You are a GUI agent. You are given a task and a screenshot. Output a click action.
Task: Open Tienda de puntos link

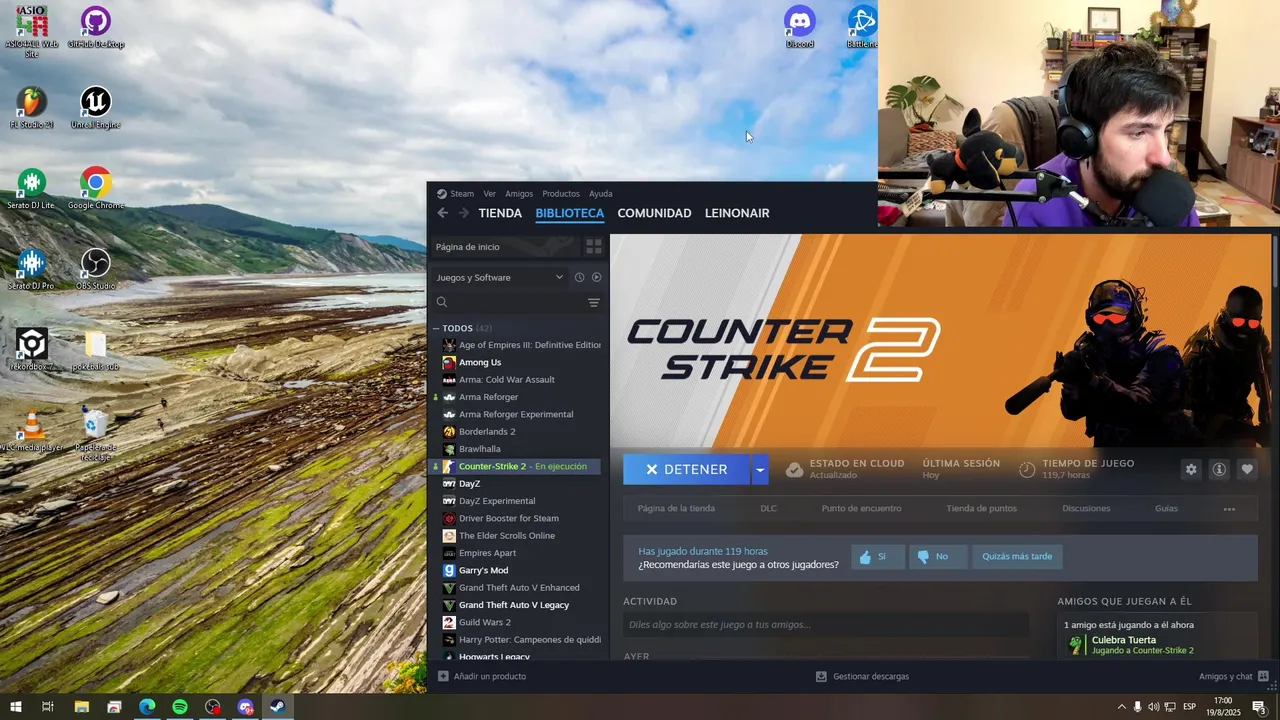982,509
